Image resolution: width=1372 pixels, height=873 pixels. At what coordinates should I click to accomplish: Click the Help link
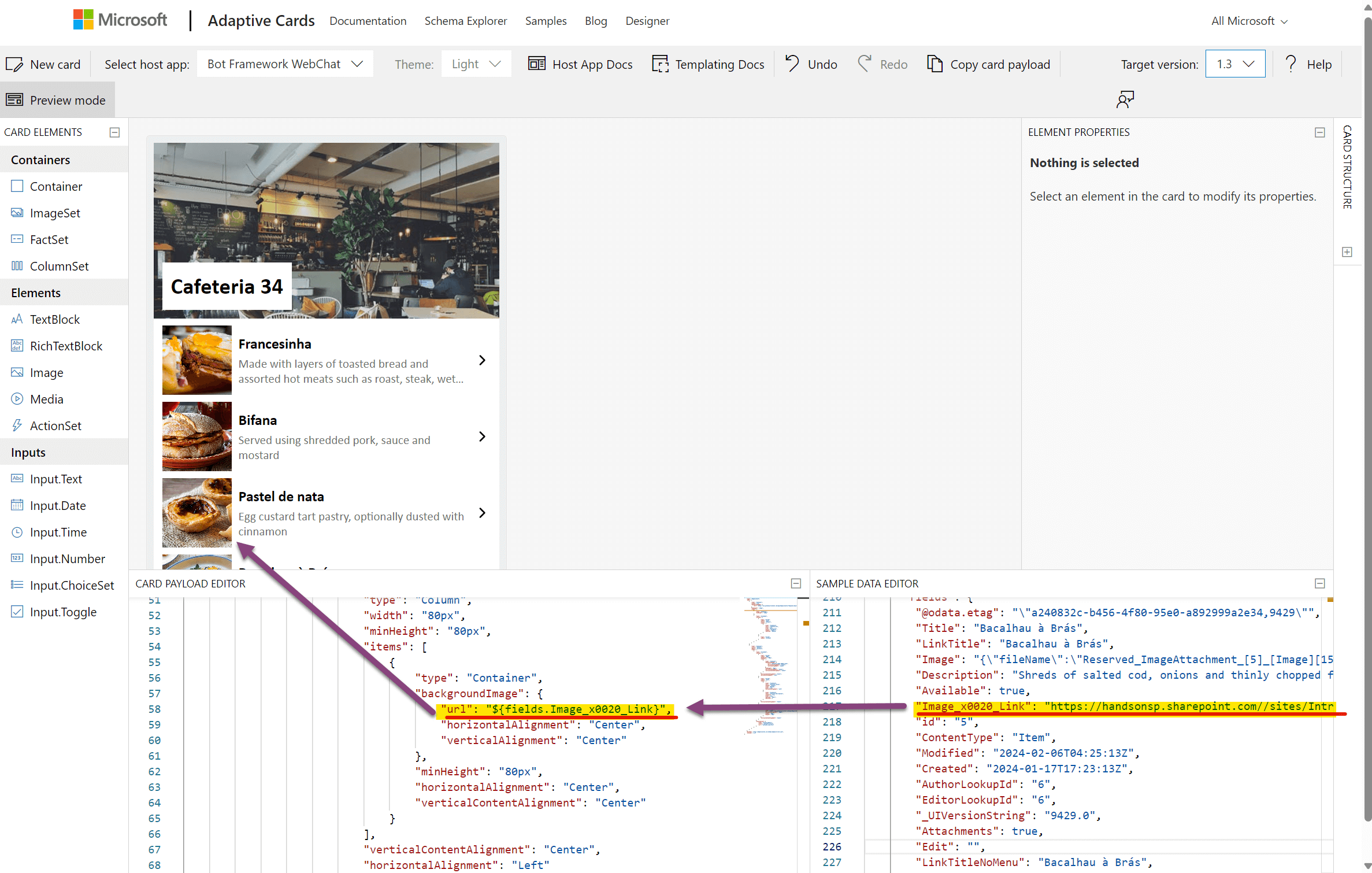point(1319,64)
